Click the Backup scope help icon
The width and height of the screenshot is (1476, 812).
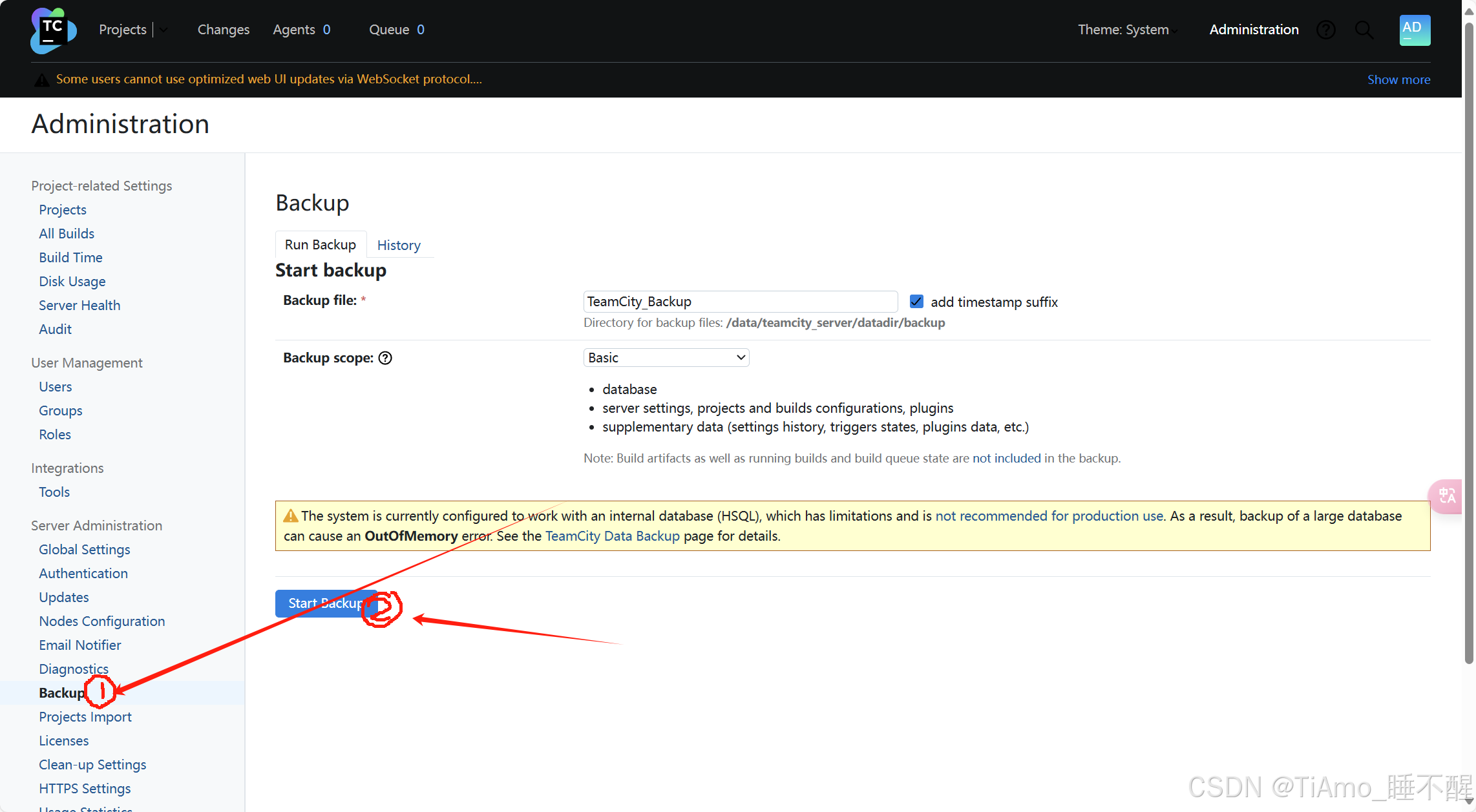coord(385,358)
